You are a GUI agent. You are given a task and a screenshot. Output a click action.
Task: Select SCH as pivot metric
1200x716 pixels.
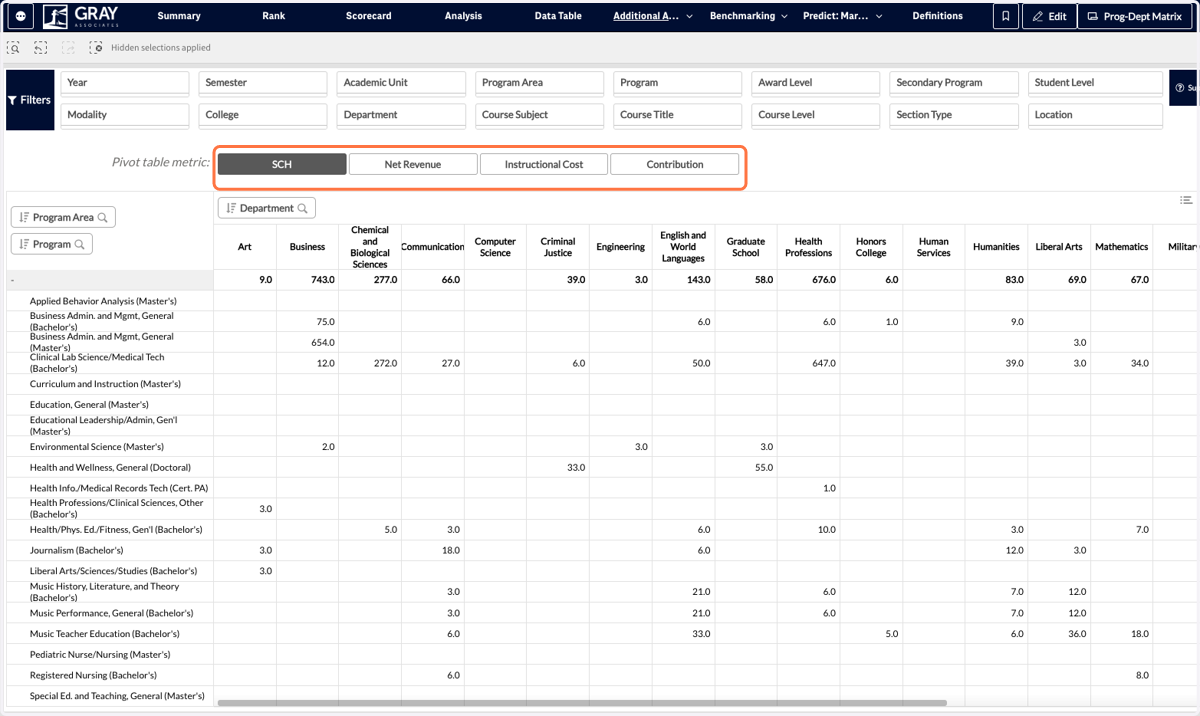[282, 164]
